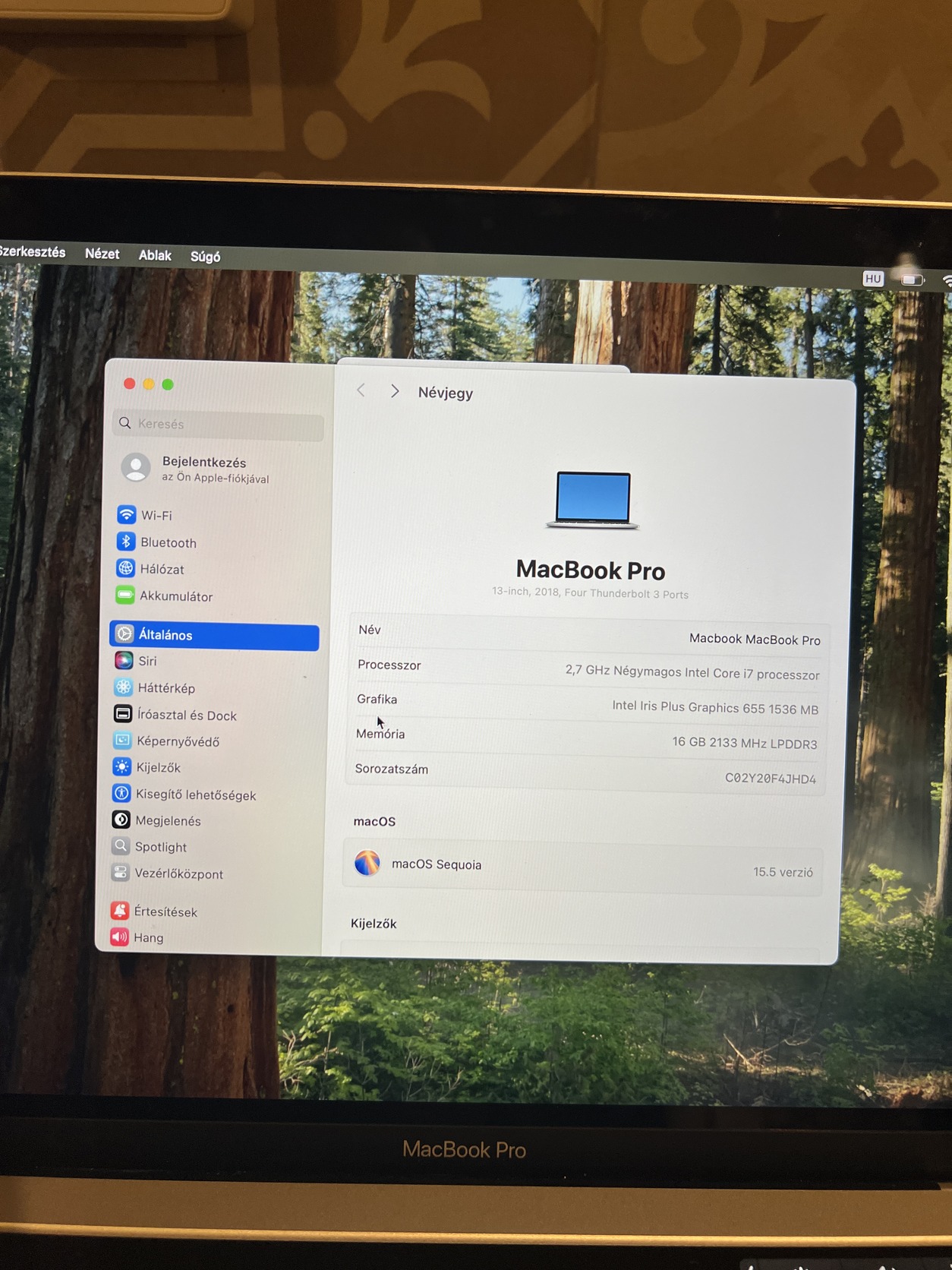This screenshot has width=952, height=1270.
Task: Select Képernyővédő screensaver icon
Action: pos(122,741)
